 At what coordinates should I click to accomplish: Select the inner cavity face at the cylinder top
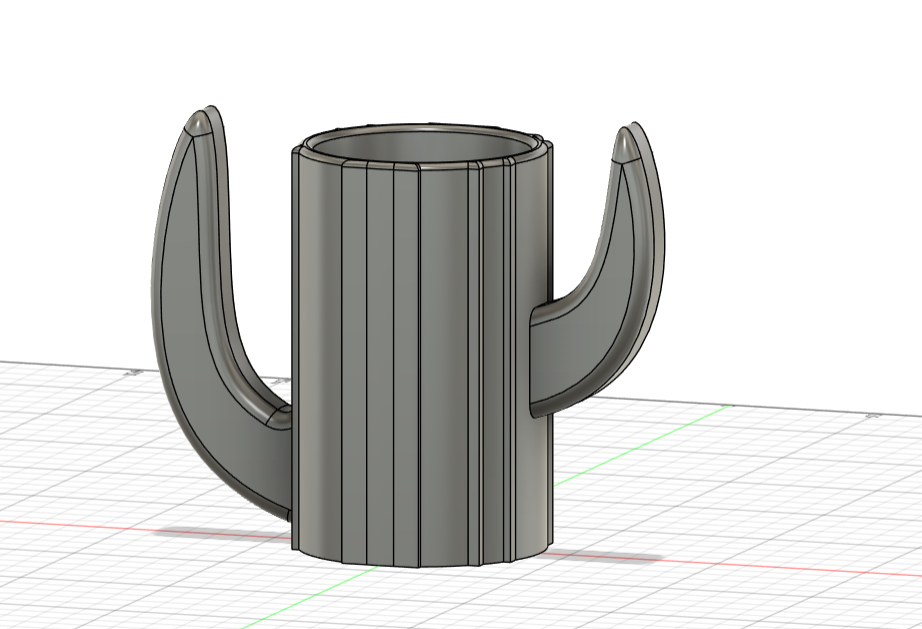[421, 146]
